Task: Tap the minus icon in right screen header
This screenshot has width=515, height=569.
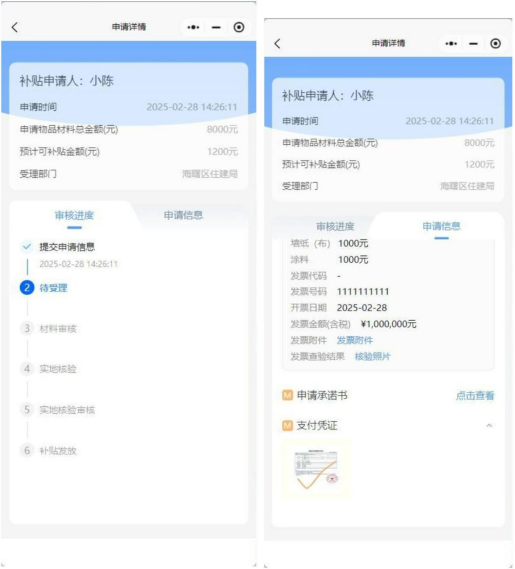Action: click(x=473, y=44)
